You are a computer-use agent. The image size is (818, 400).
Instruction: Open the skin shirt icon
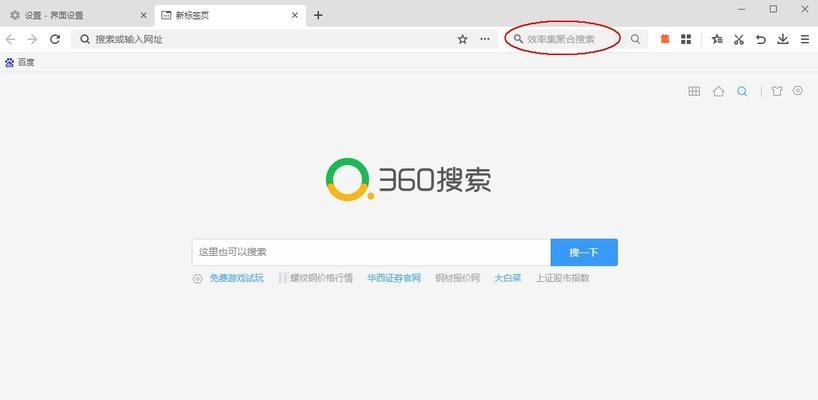[777, 91]
